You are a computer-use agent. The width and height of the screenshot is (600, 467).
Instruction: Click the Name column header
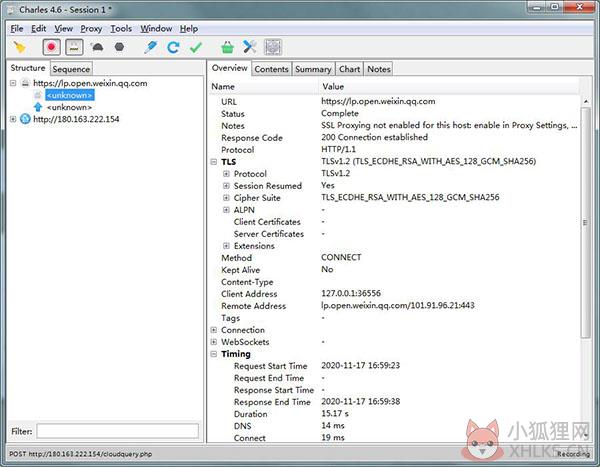tap(264, 87)
